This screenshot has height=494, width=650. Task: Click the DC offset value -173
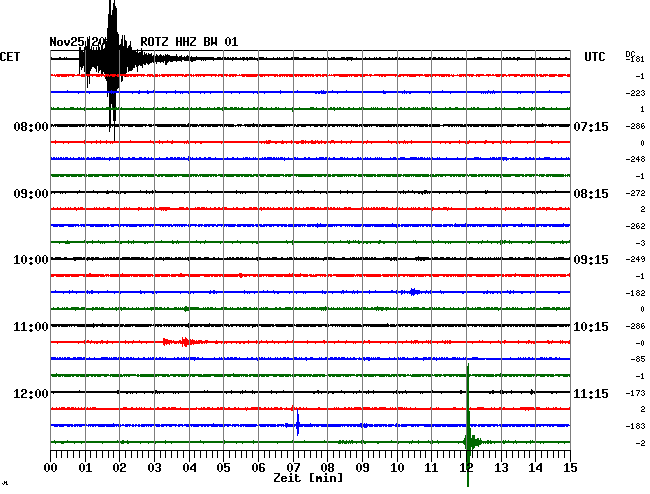click(x=635, y=393)
